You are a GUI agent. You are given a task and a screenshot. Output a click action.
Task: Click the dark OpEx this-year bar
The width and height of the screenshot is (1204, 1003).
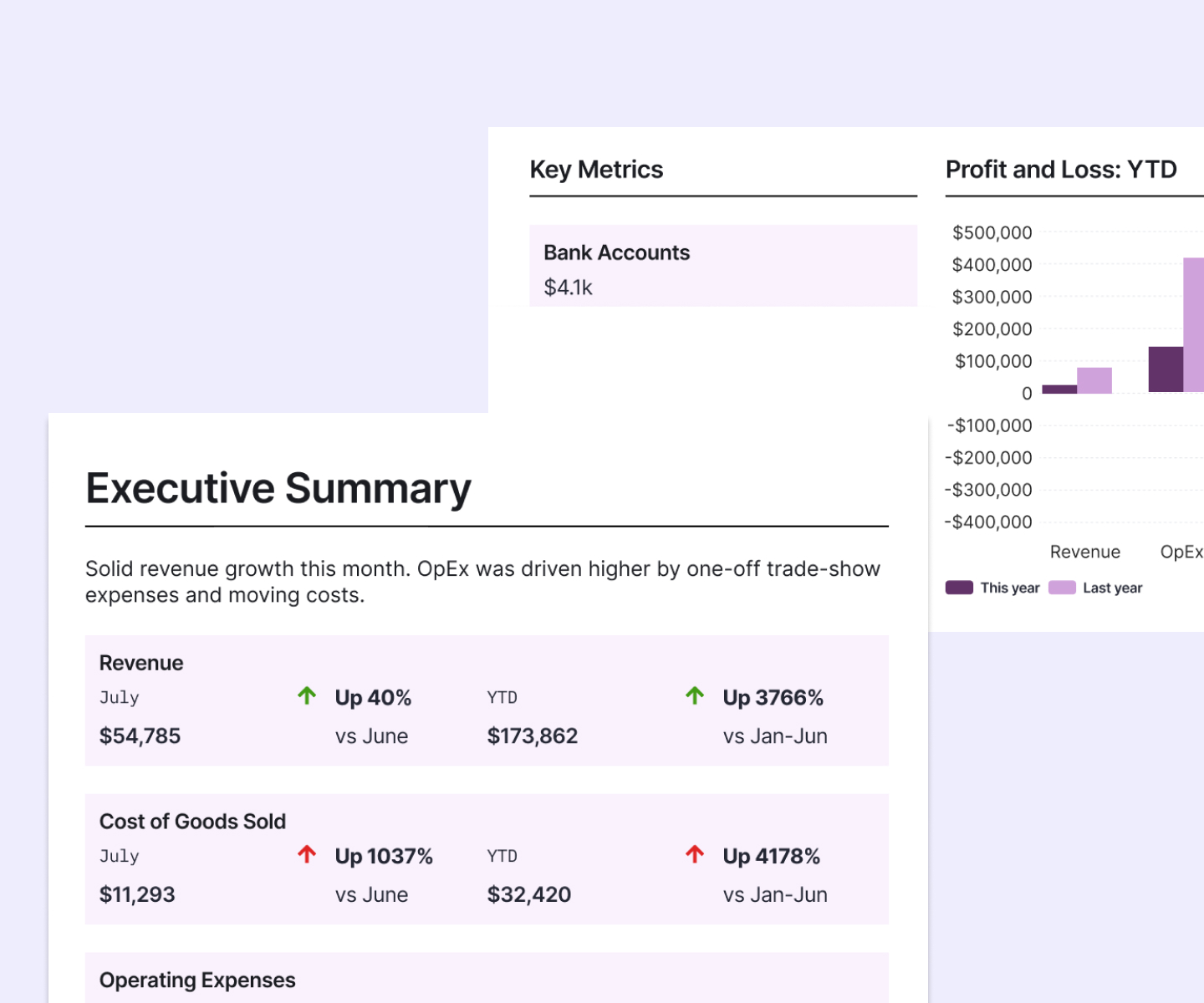click(1166, 369)
